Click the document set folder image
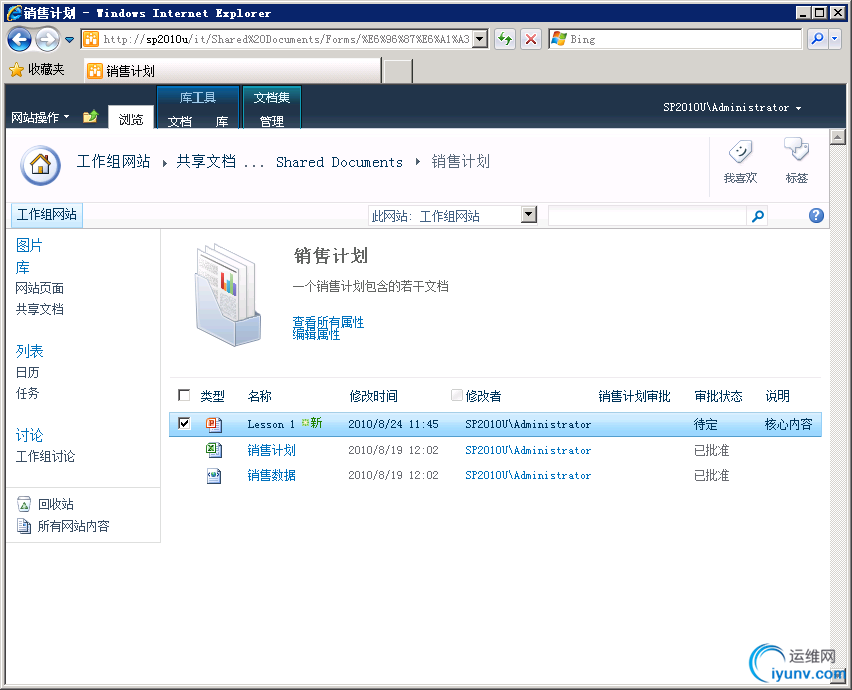 click(x=228, y=295)
